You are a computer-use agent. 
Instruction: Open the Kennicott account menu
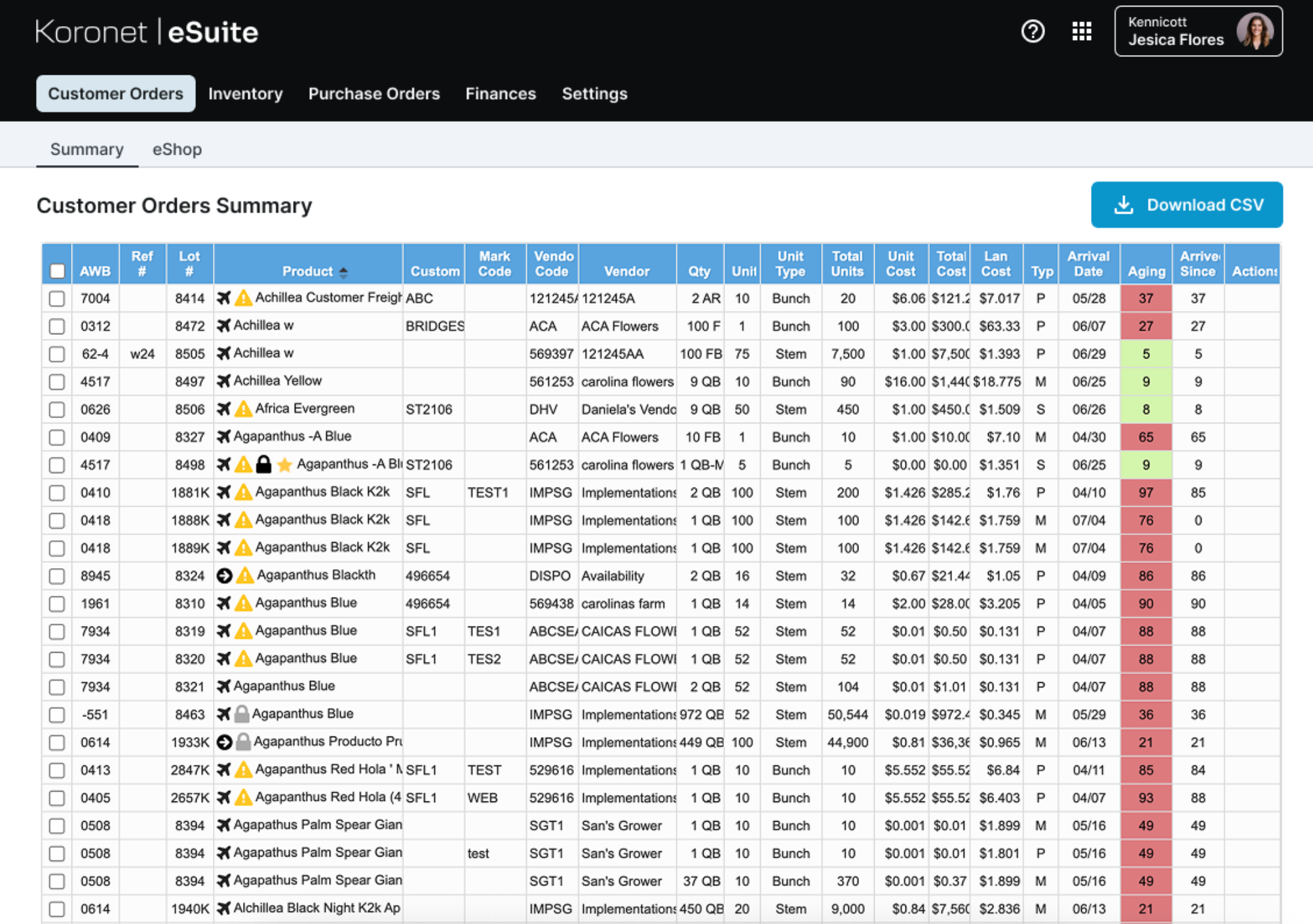coord(1173,31)
